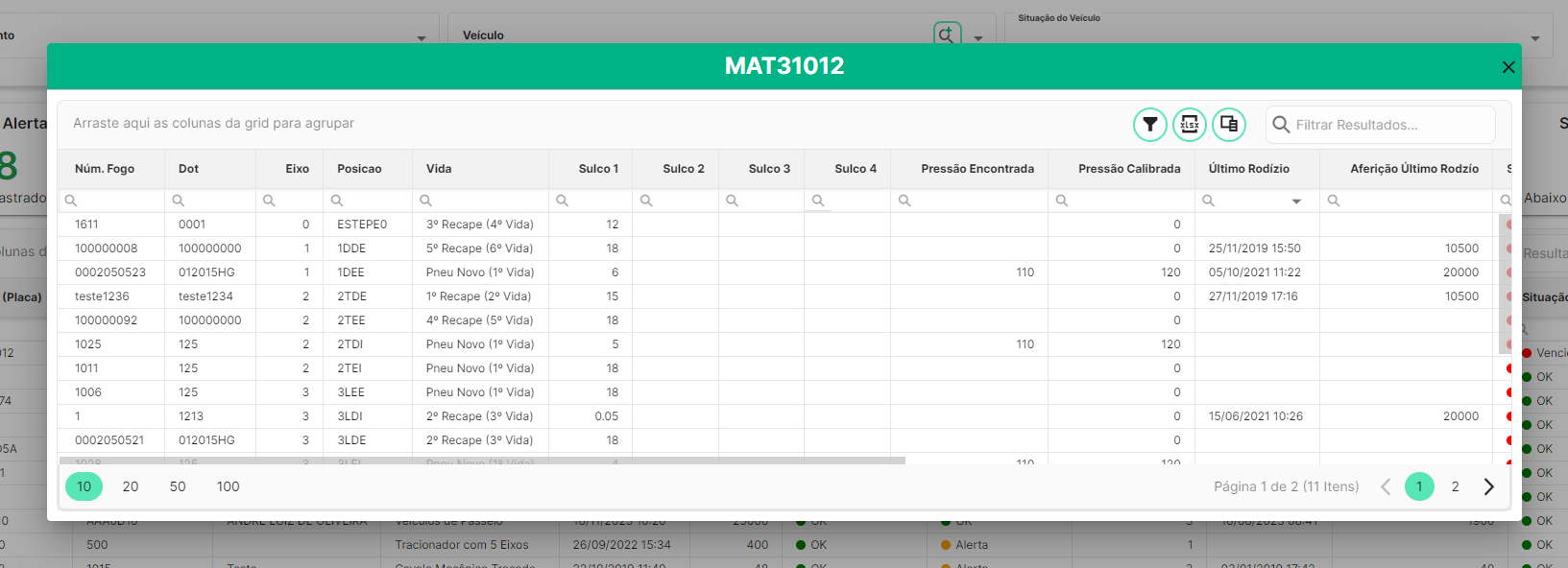
Task: Click the filter search icon under Aferição Último Rodzío
Action: (x=1334, y=201)
